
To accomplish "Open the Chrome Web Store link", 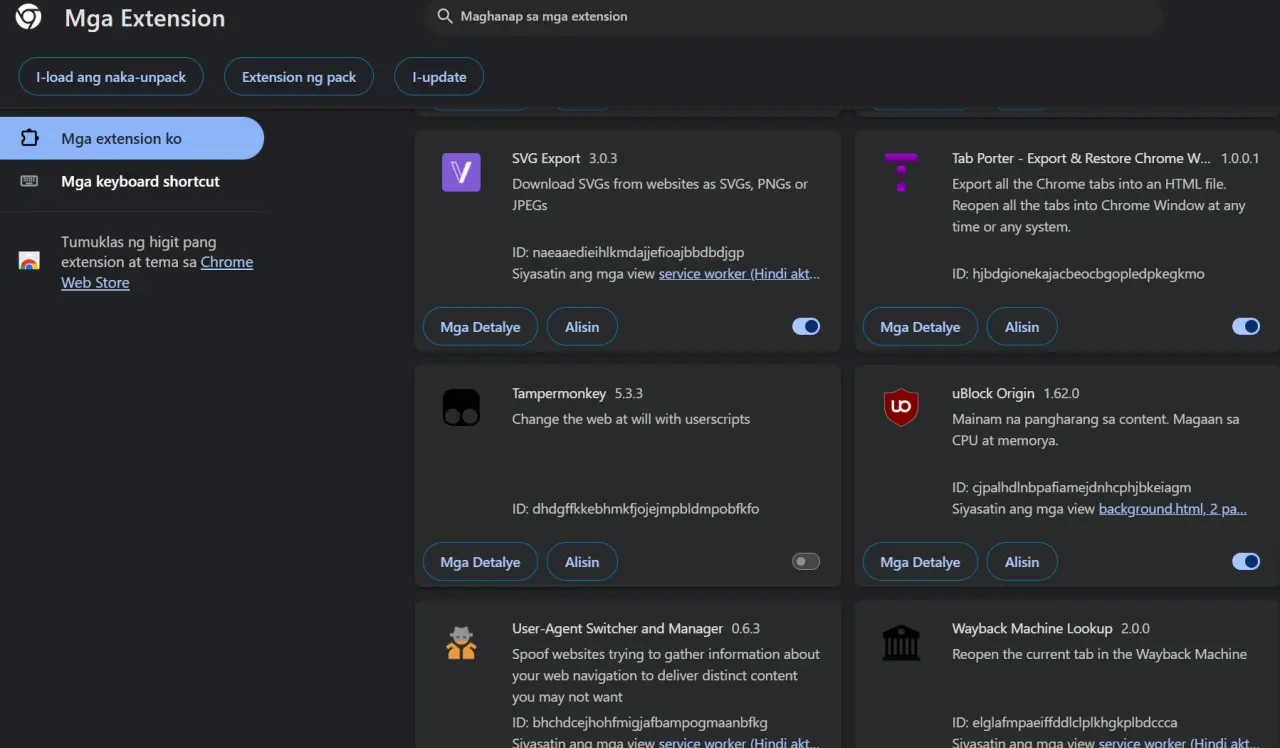I will tap(157, 272).
